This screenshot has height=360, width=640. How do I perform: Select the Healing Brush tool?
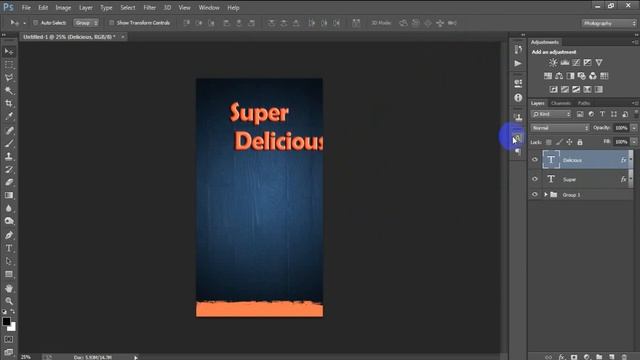(9, 131)
